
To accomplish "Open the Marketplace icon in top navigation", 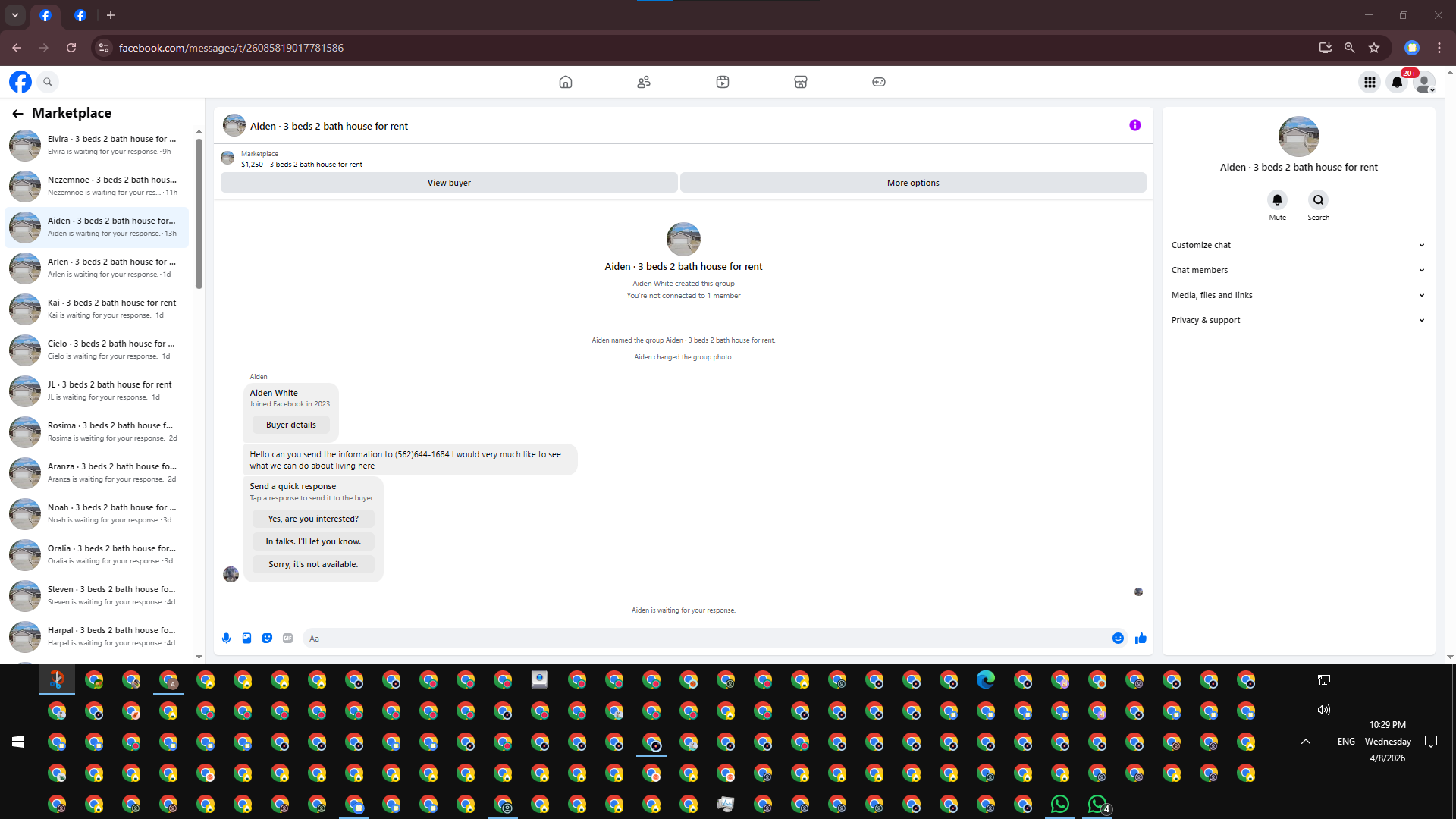I will pyautogui.click(x=800, y=82).
